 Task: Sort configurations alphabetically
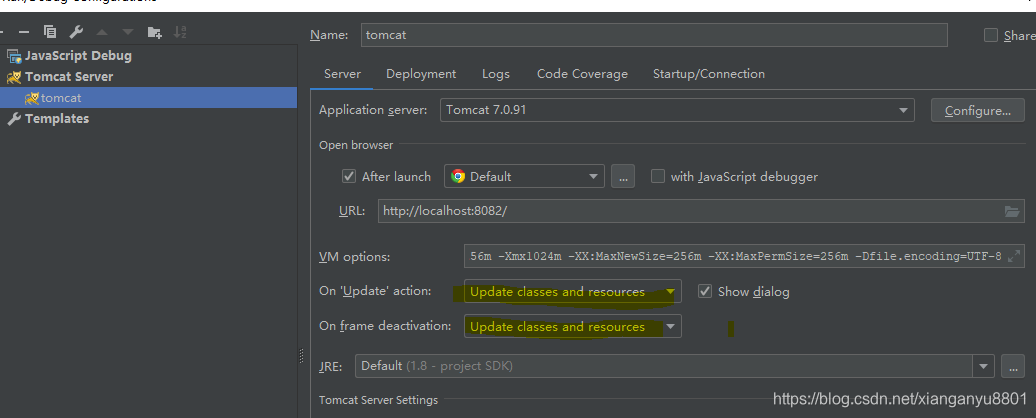pyautogui.click(x=180, y=32)
